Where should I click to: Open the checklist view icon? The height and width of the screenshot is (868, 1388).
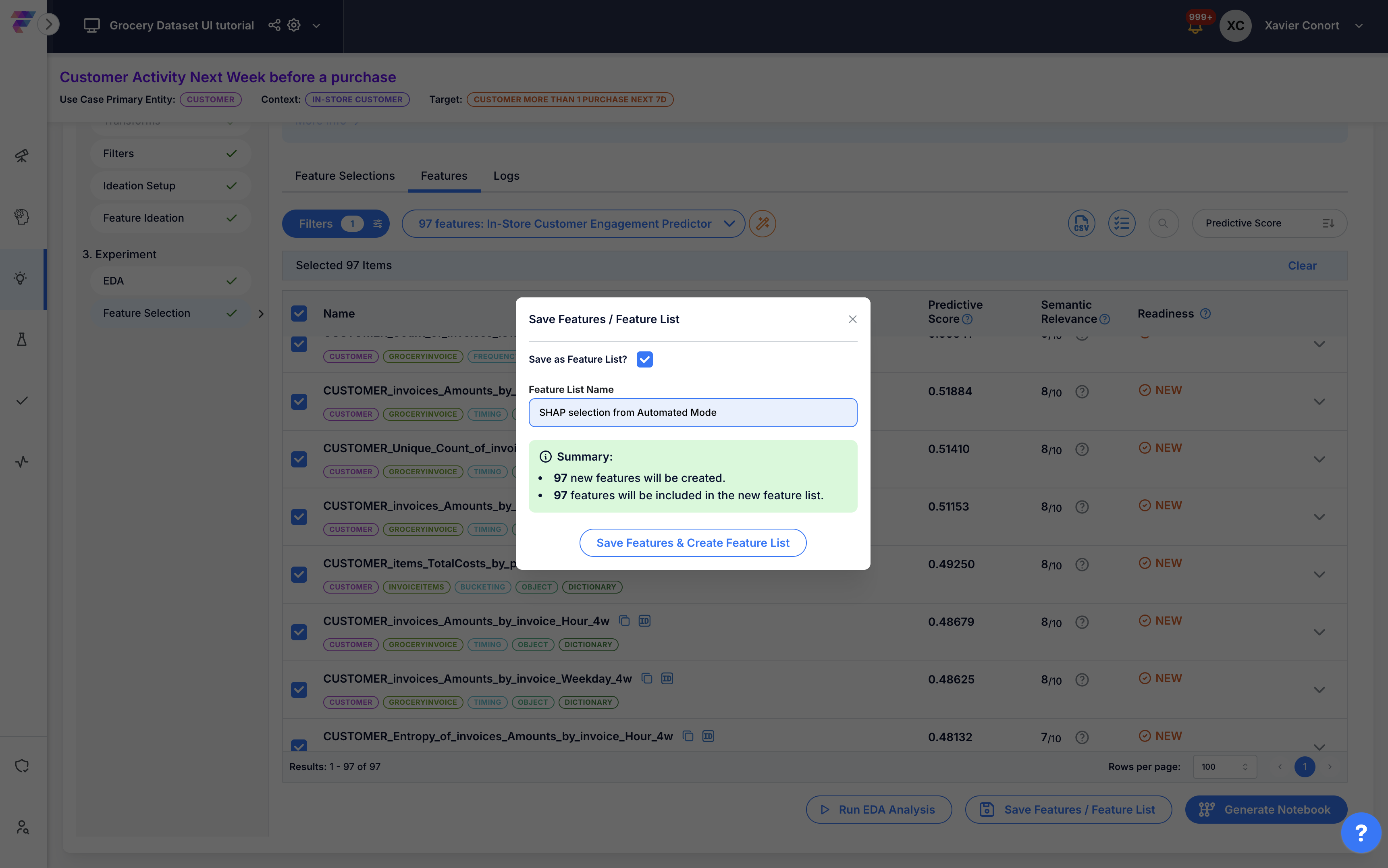[1122, 223]
